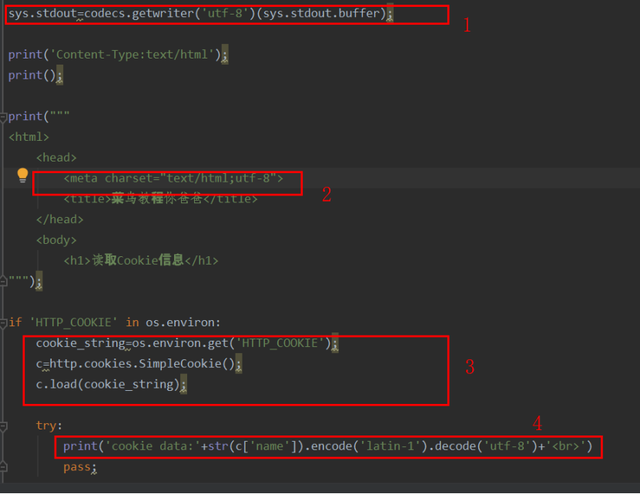Click the opening body tag line
Viewport: 640px width, 494px height.
[56, 240]
